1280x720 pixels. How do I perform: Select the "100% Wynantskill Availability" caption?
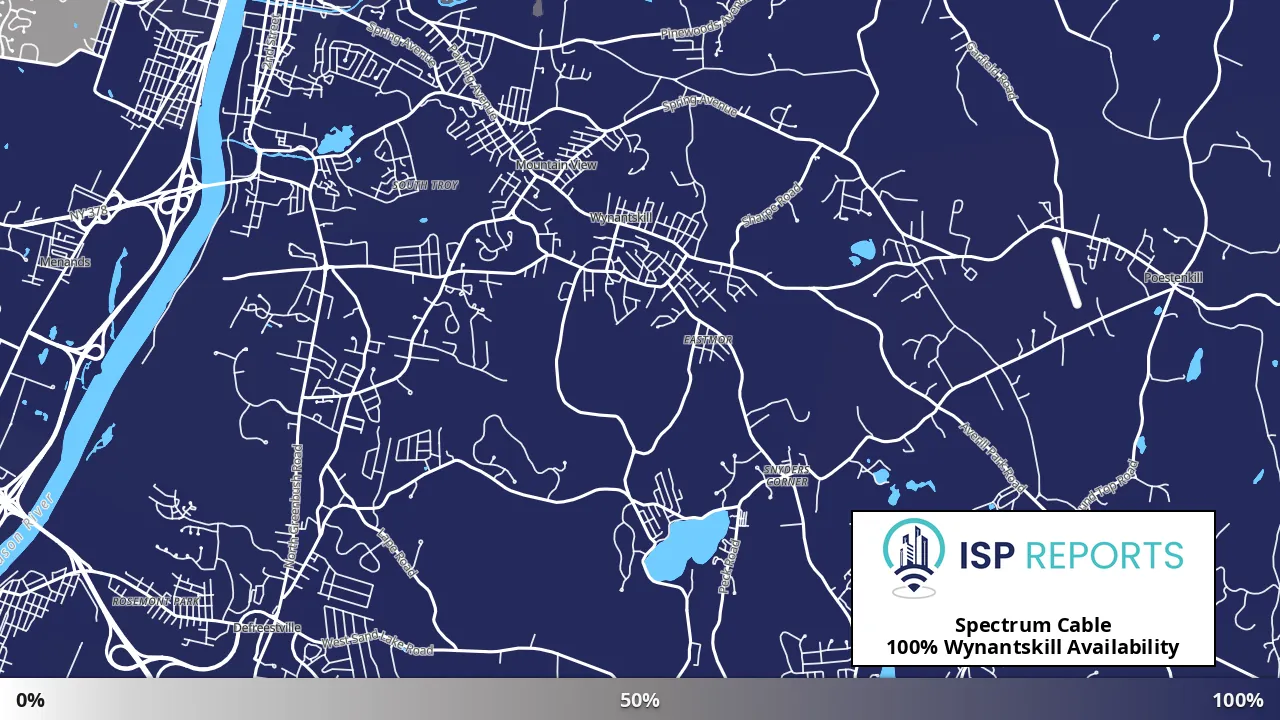(x=1033, y=647)
